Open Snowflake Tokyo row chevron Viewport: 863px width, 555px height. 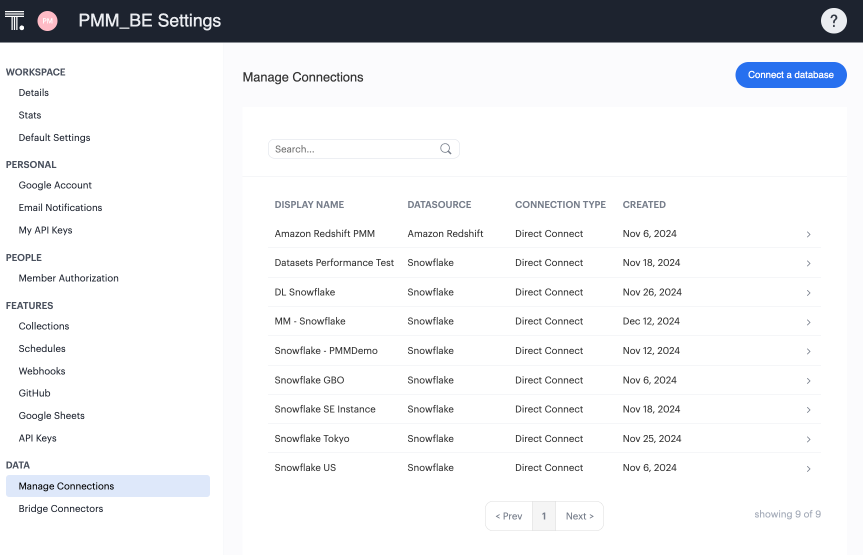click(x=808, y=439)
